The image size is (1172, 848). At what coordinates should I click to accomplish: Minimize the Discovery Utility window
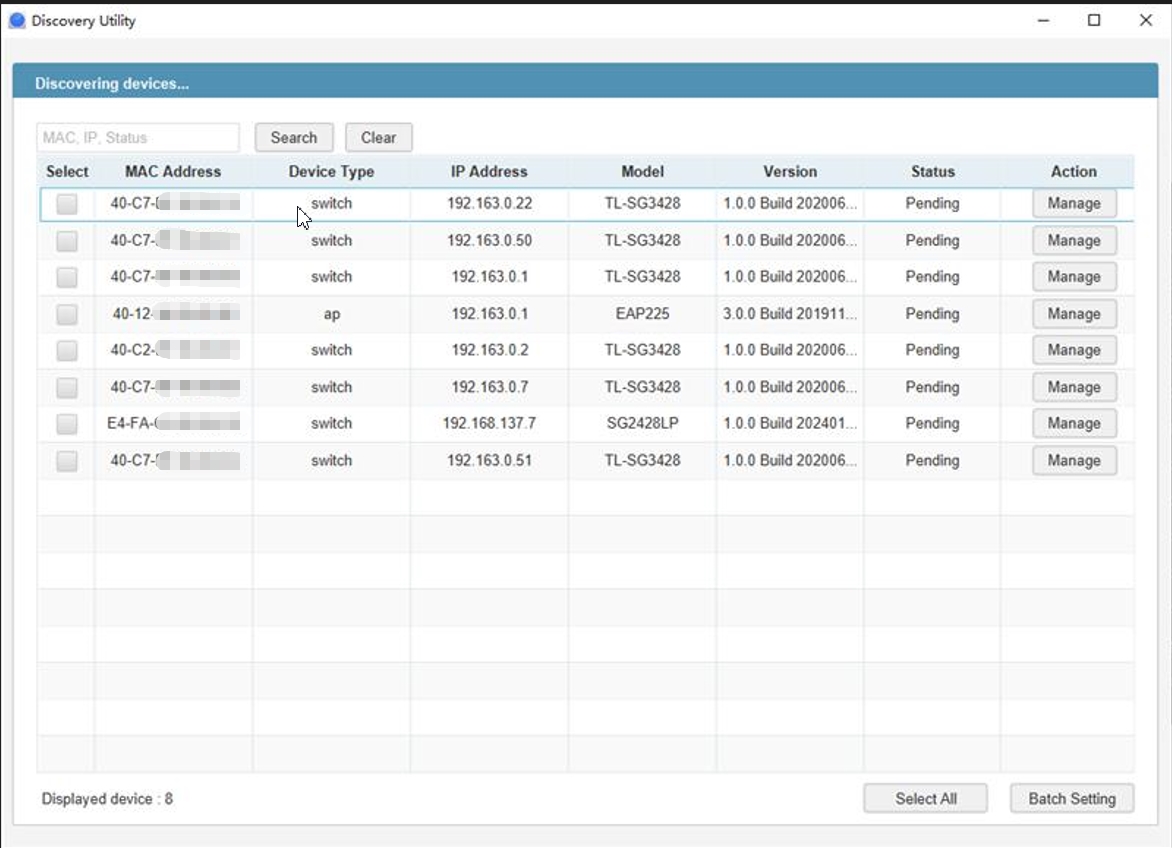coord(1043,20)
